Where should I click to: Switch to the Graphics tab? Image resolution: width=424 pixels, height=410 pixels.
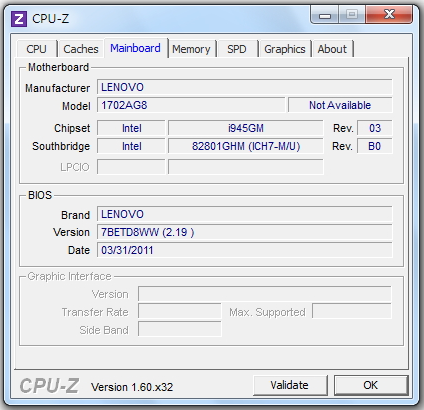click(x=285, y=49)
